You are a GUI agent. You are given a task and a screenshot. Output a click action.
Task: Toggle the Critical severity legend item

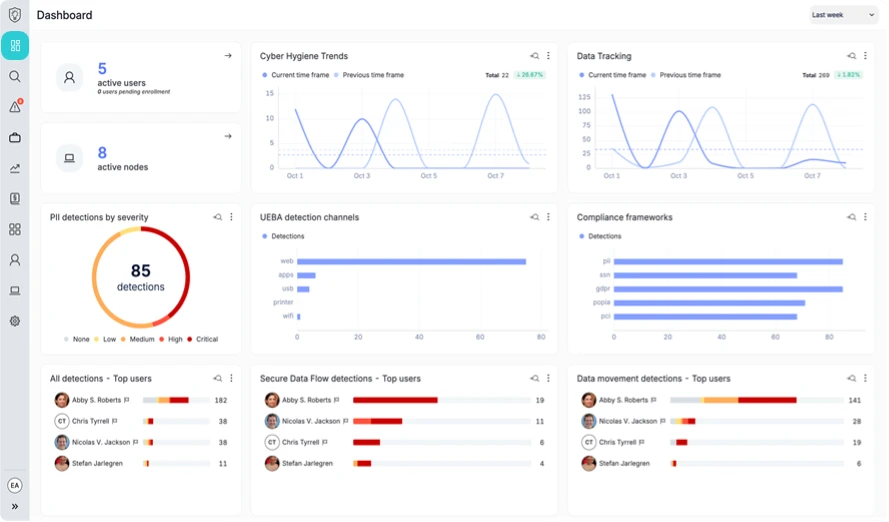coord(202,339)
